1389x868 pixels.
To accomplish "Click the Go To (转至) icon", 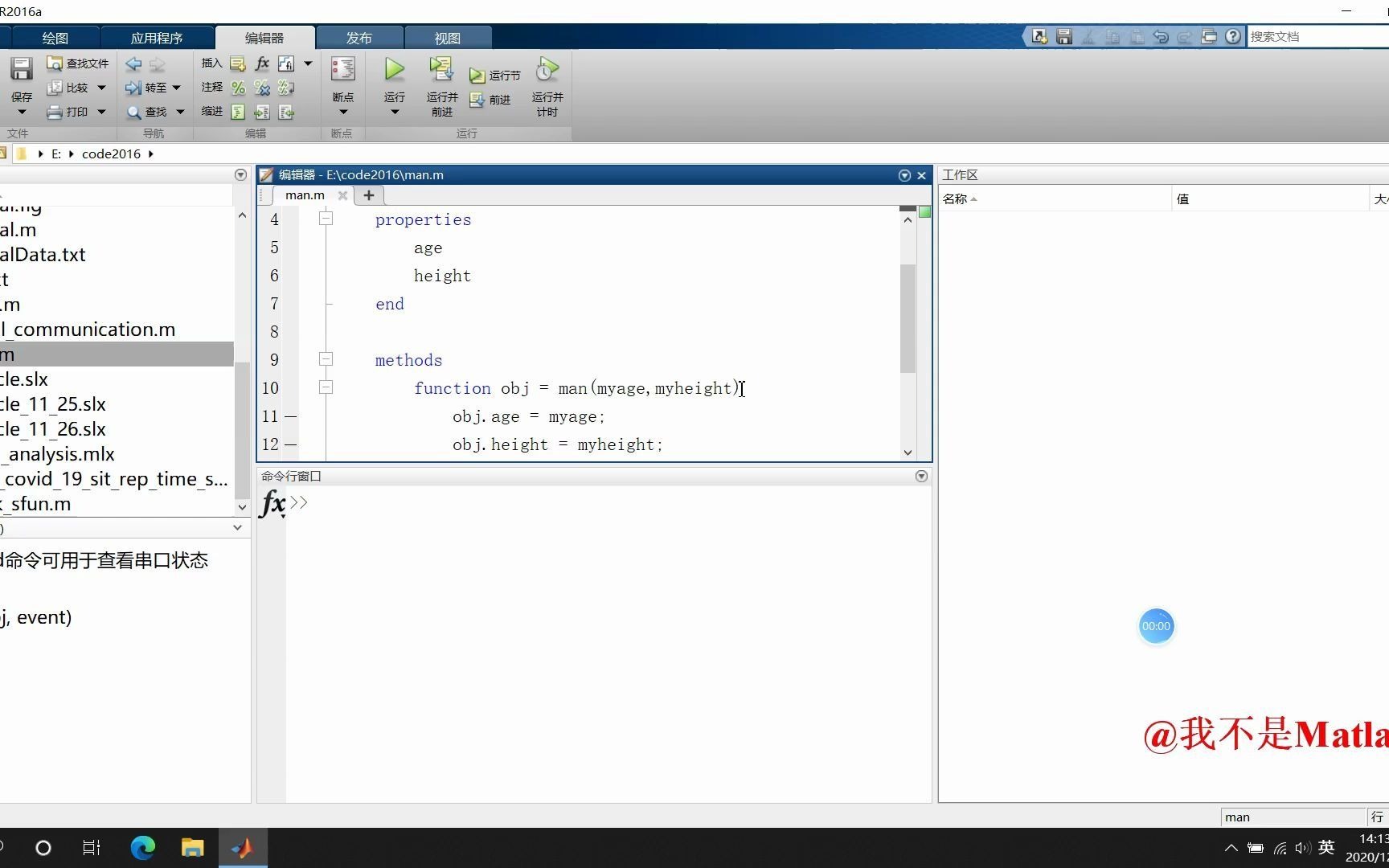I will (x=133, y=88).
